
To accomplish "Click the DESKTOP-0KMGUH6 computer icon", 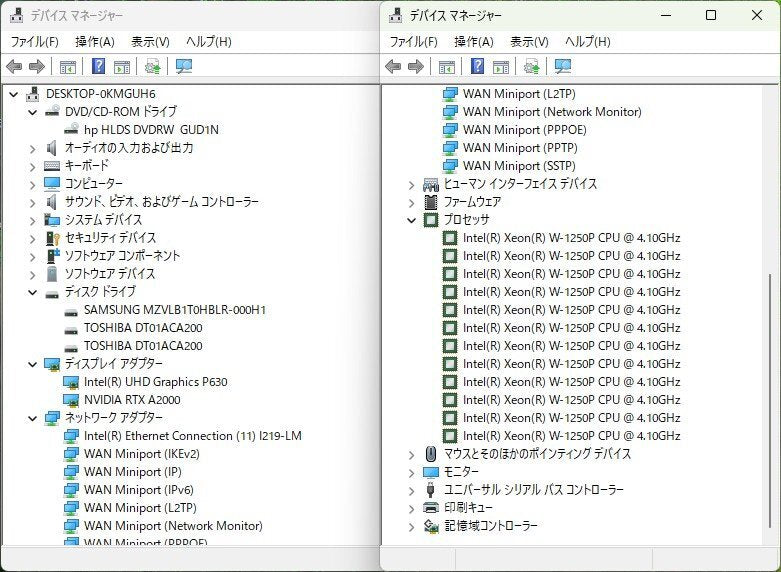I will 33,93.
